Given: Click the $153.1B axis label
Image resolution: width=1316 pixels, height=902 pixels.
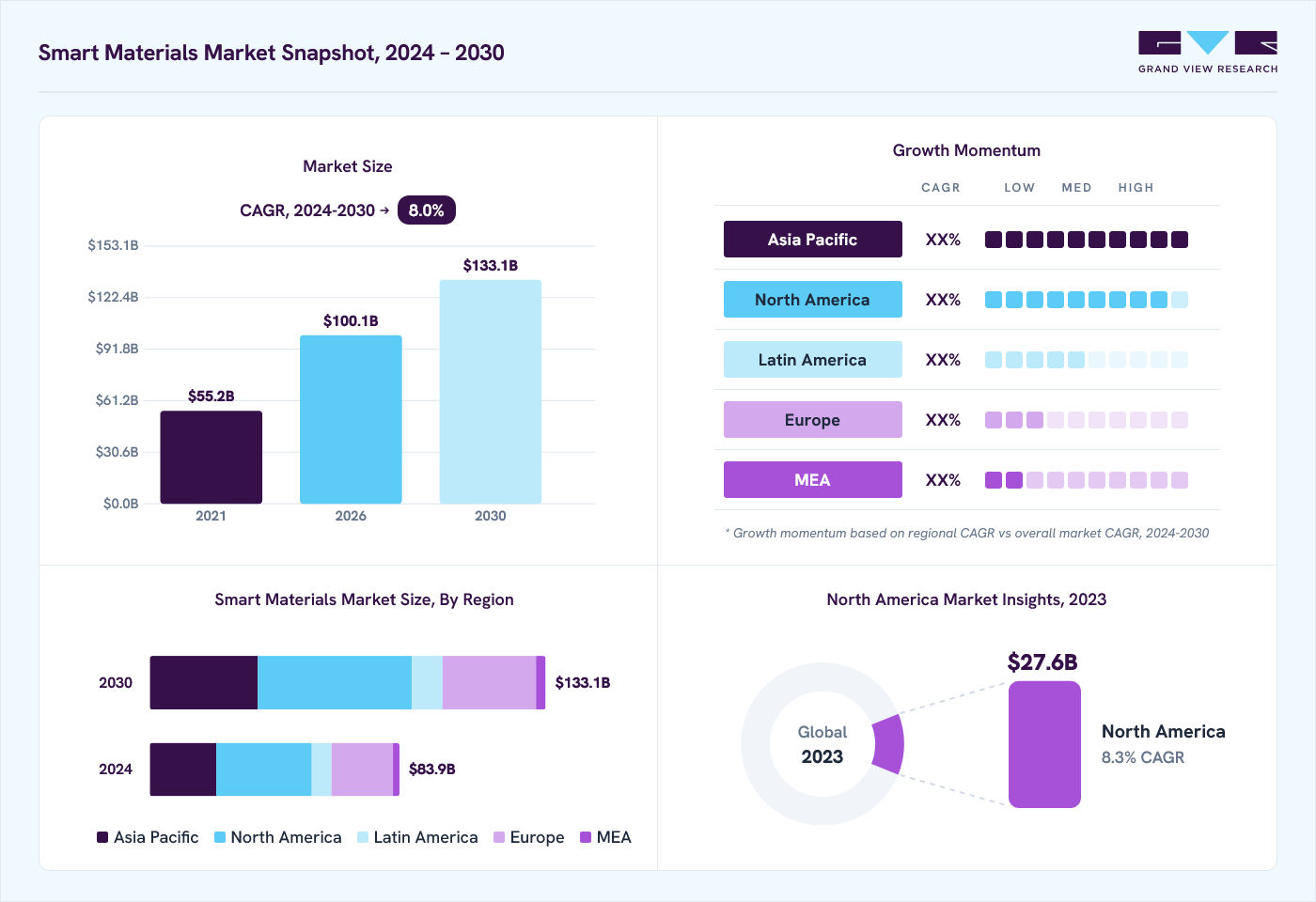Looking at the screenshot, I should coord(113,245).
